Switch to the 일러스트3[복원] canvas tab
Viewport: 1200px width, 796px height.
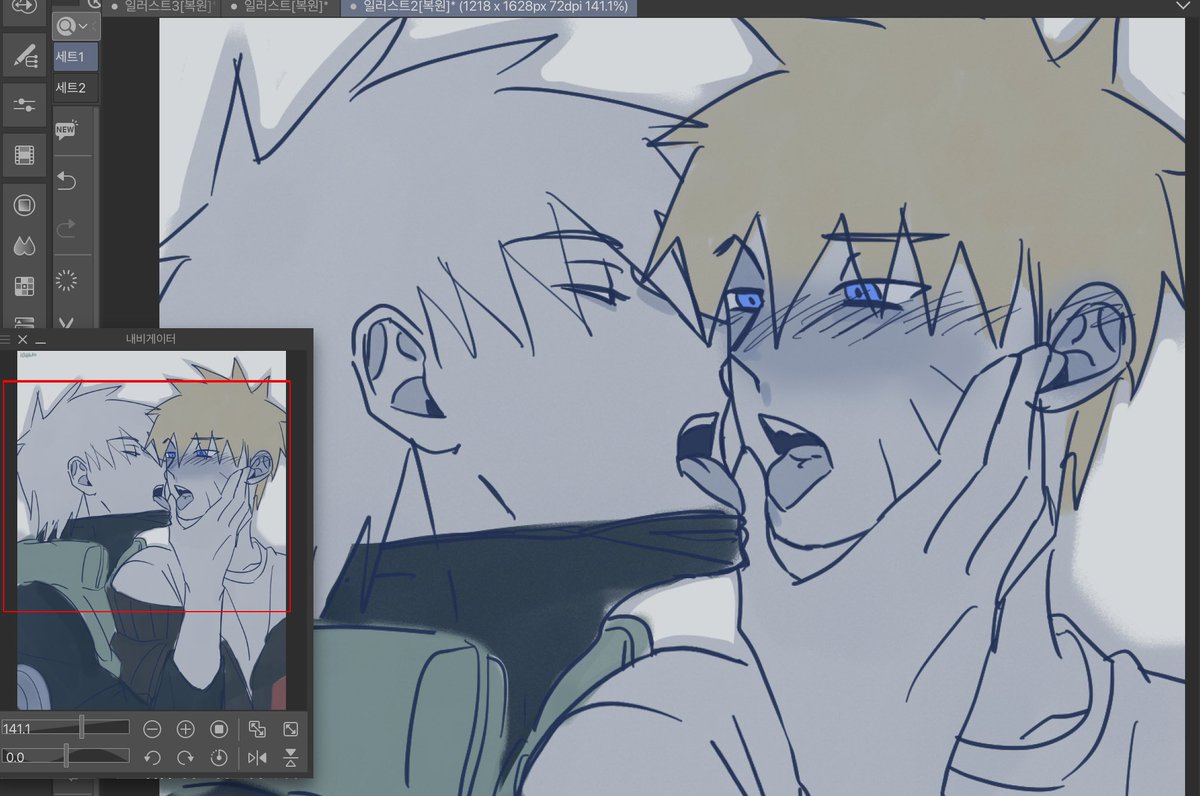pyautogui.click(x=164, y=7)
